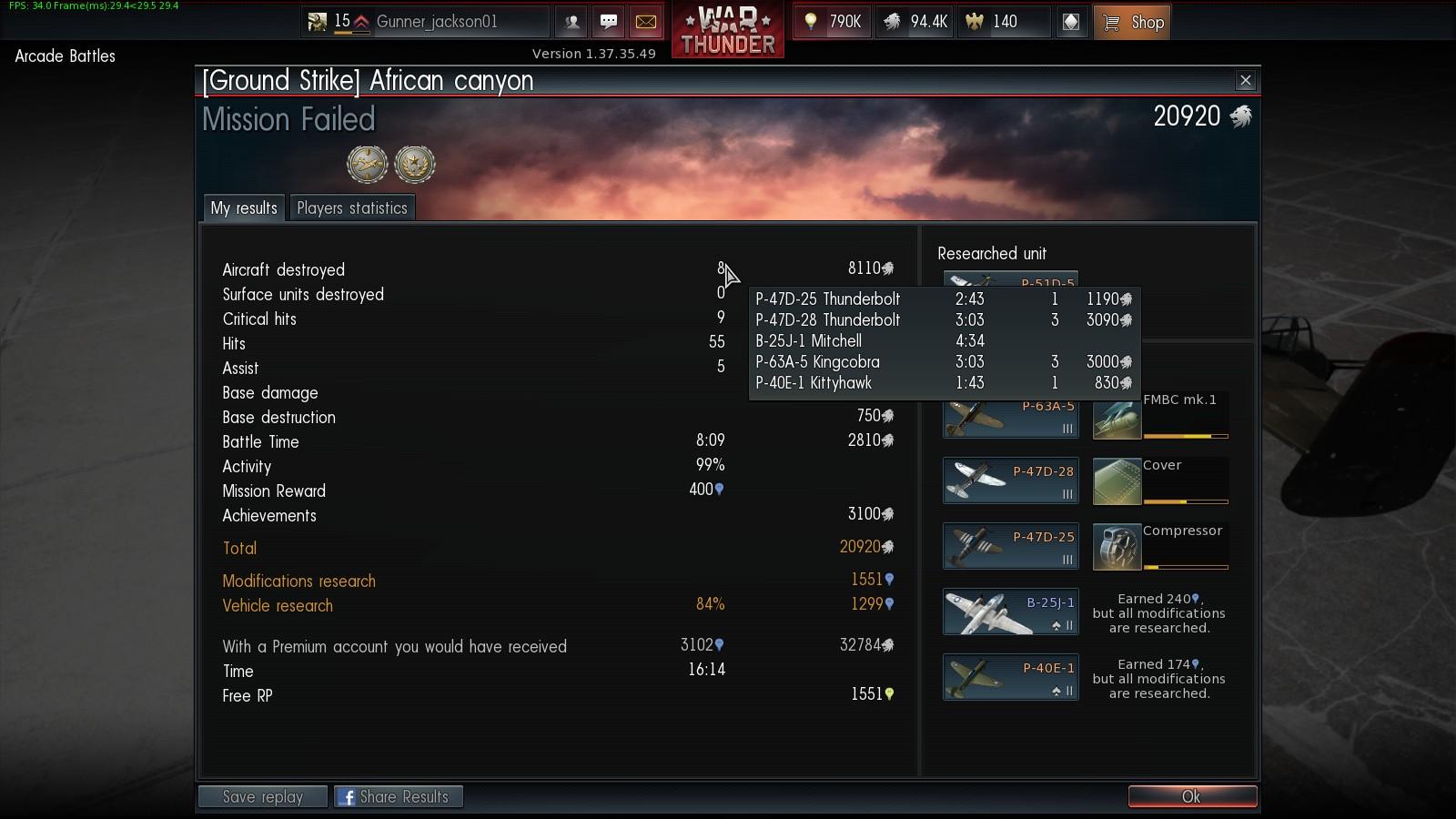The width and height of the screenshot is (1456, 819).
Task: Click Share Results on Facebook
Action: 398,796
